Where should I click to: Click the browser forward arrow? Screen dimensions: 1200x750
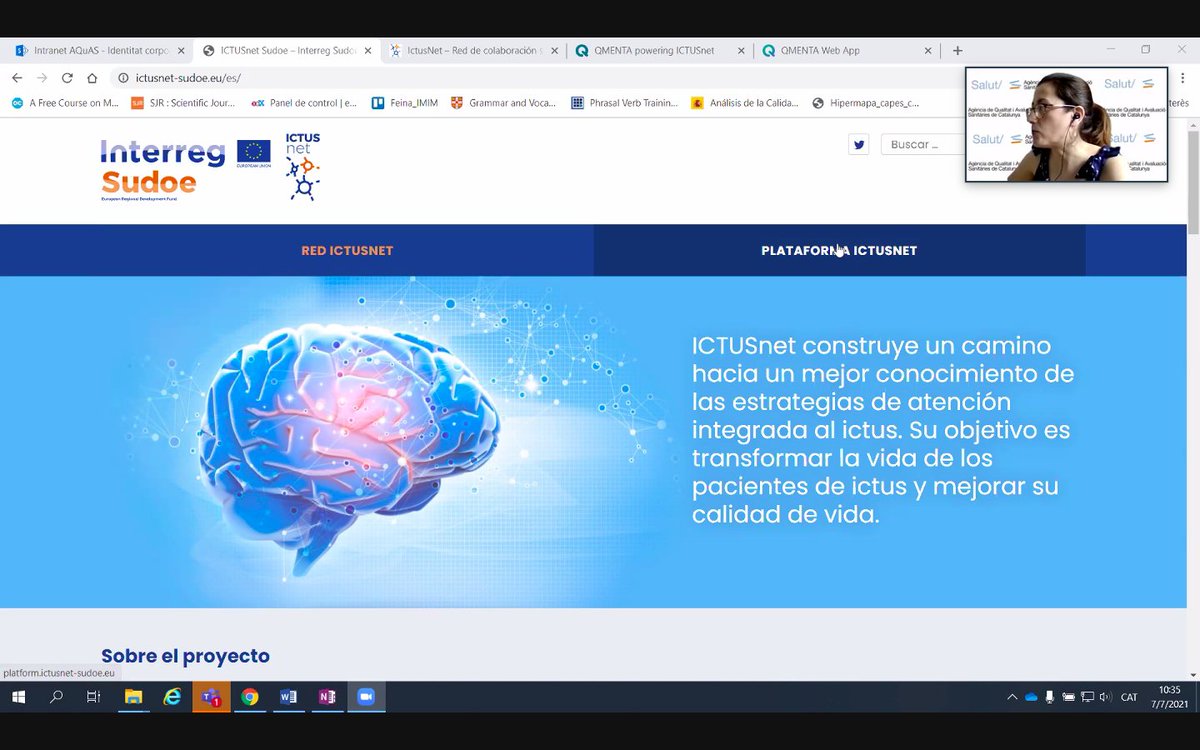tap(42, 78)
